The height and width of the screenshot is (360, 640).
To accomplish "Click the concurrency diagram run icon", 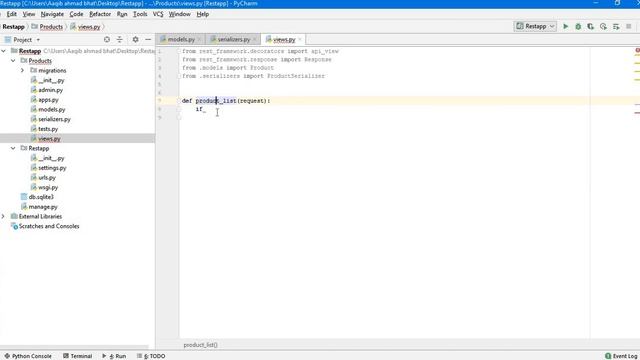I will [616, 27].
